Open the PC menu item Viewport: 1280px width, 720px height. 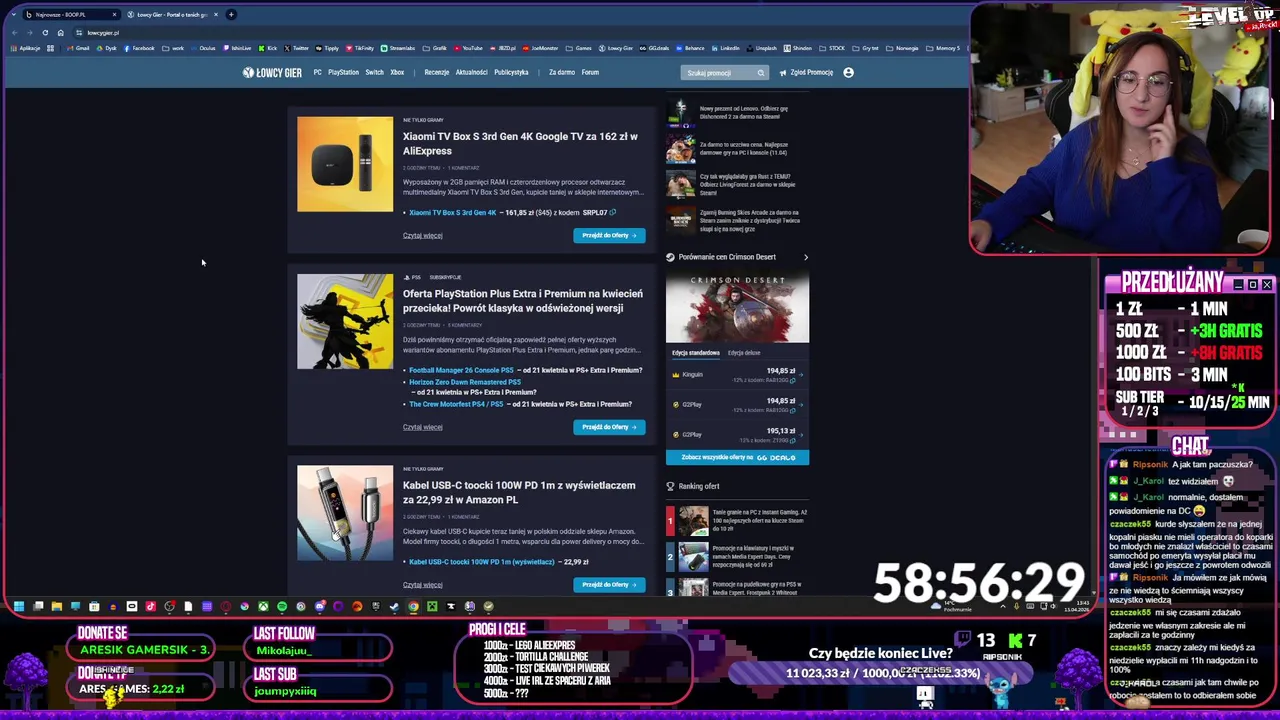[x=317, y=72]
